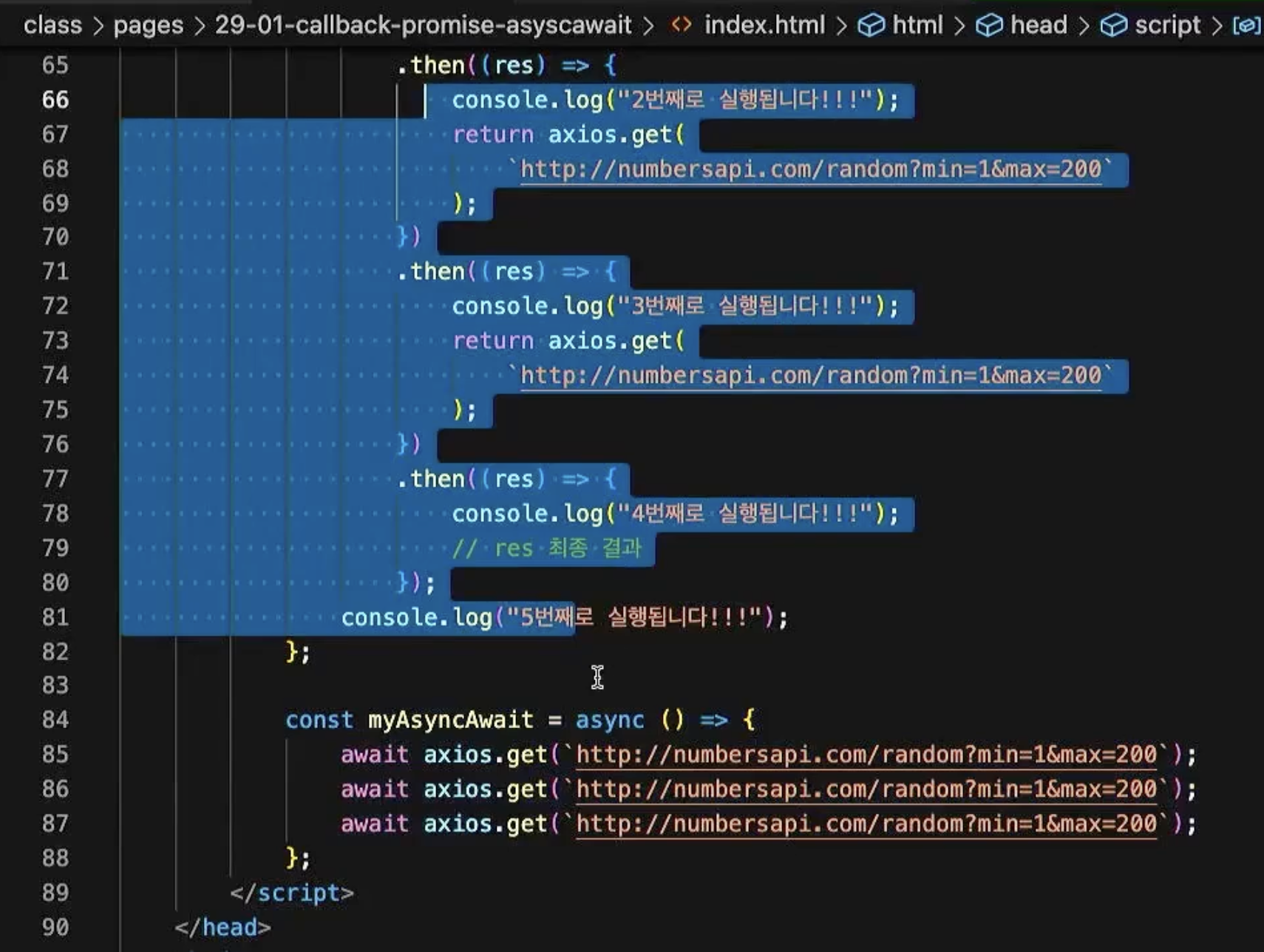
Task: Click the variable symbol icon after script
Action: coord(1246,26)
